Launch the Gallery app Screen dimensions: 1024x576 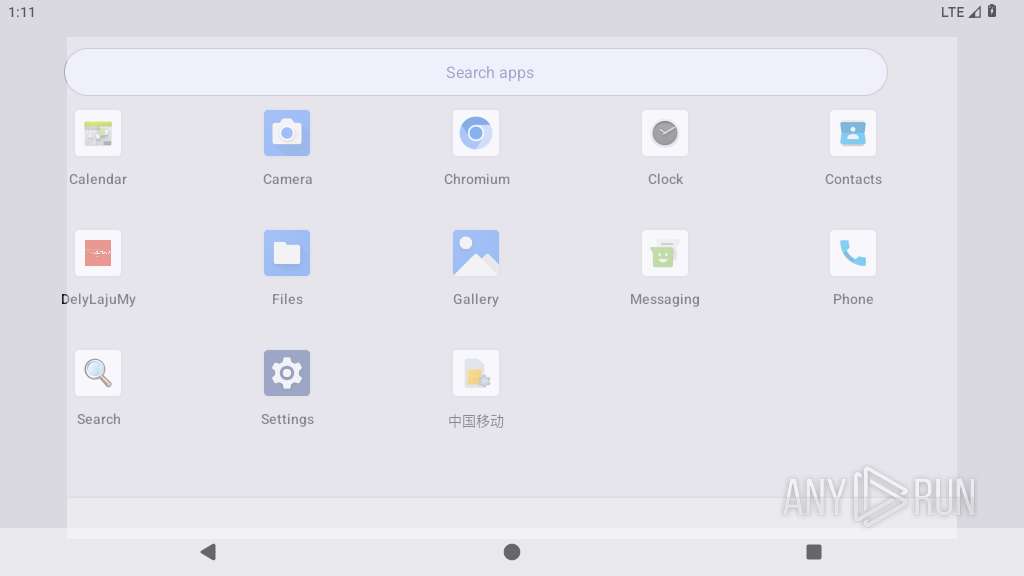tap(476, 253)
